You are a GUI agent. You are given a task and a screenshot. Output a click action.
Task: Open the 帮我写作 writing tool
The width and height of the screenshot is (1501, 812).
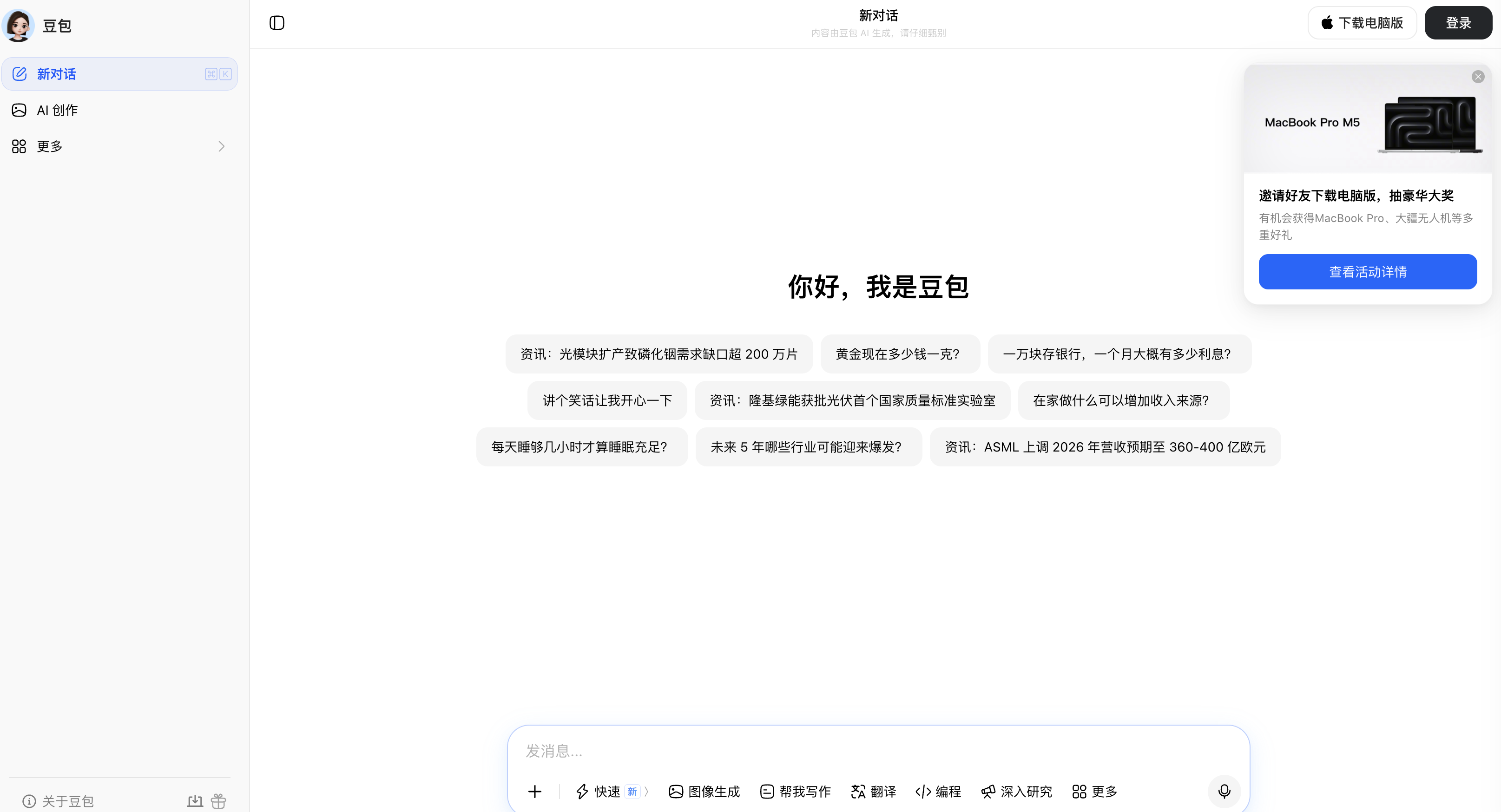(x=795, y=792)
